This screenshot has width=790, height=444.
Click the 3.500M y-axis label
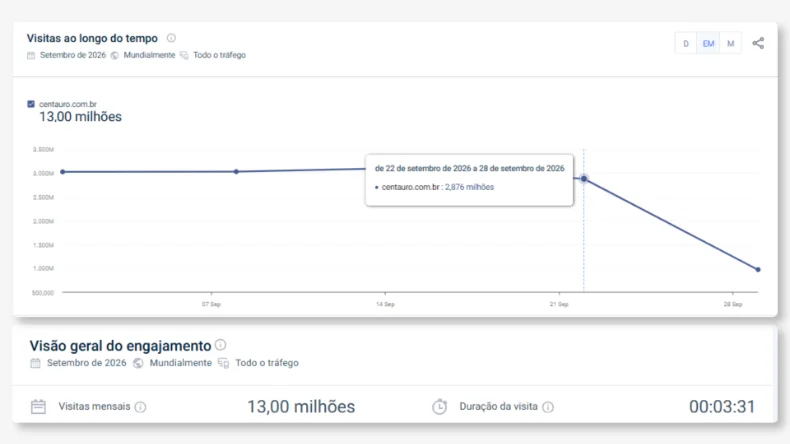pyautogui.click(x=43, y=150)
